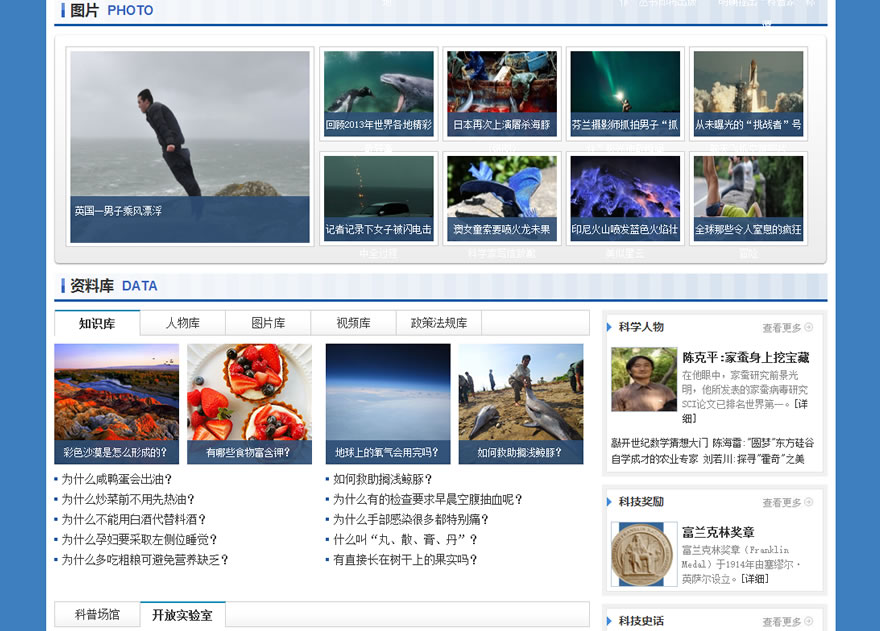Open link 为什么手部感染很多都特别痛?
This screenshot has width=880, height=631.
click(411, 519)
